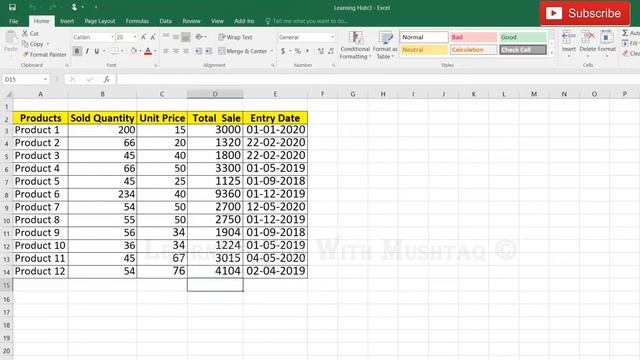Decrease cell indent
Image resolution: width=640 pixels, height=360 pixels.
[198, 51]
